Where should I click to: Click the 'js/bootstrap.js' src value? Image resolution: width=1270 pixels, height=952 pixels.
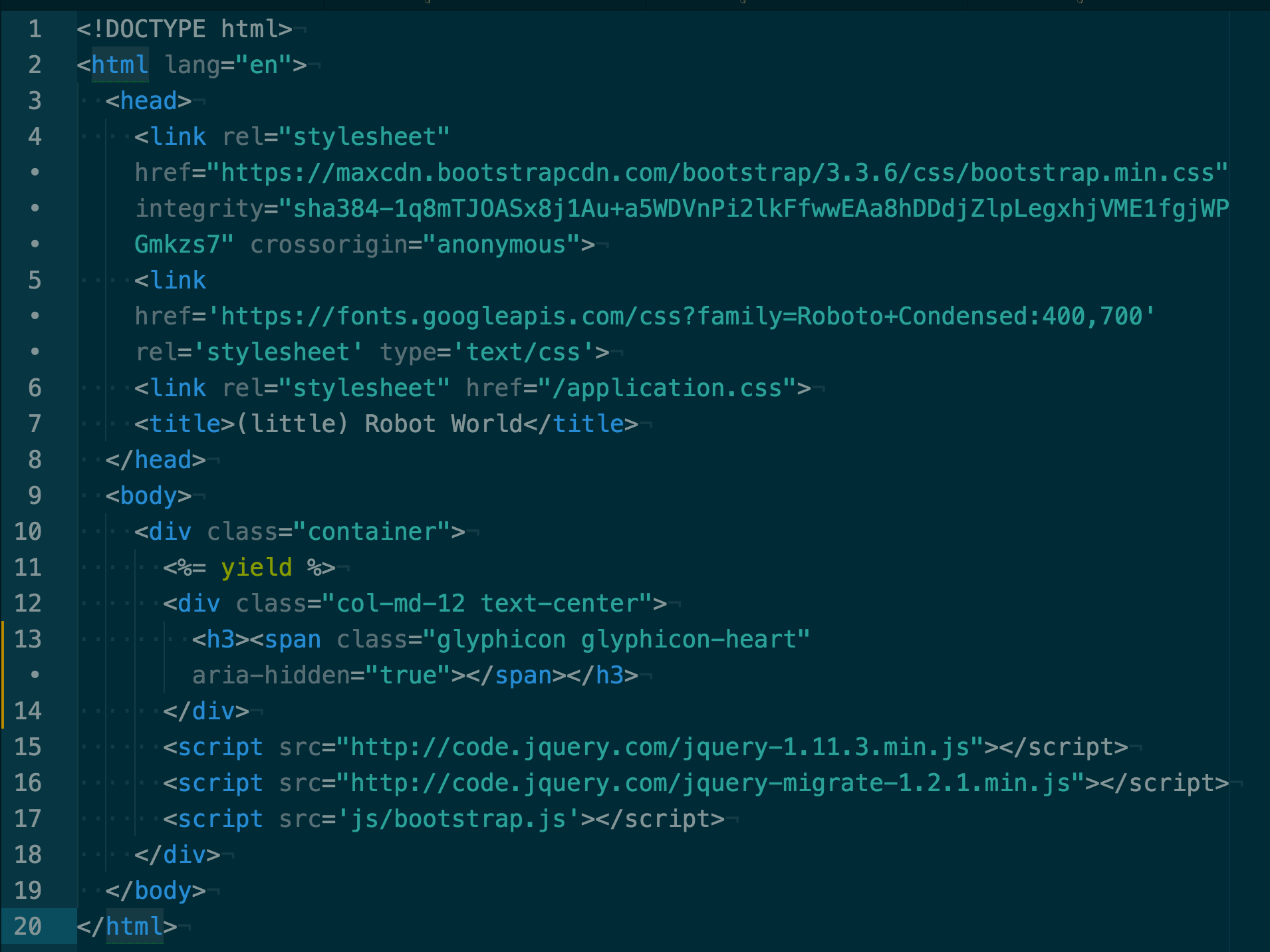click(x=458, y=819)
